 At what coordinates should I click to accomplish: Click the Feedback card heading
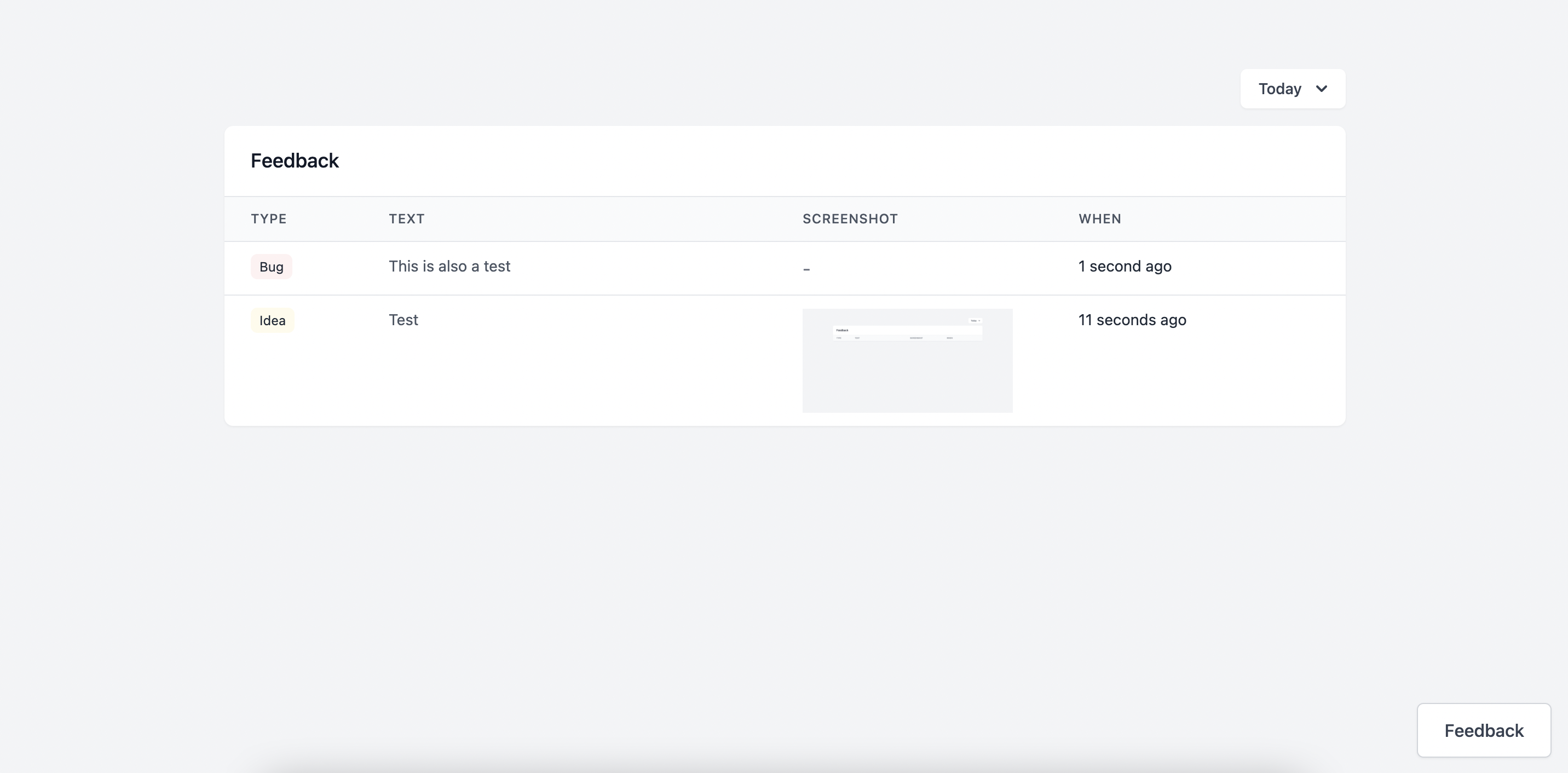(295, 161)
